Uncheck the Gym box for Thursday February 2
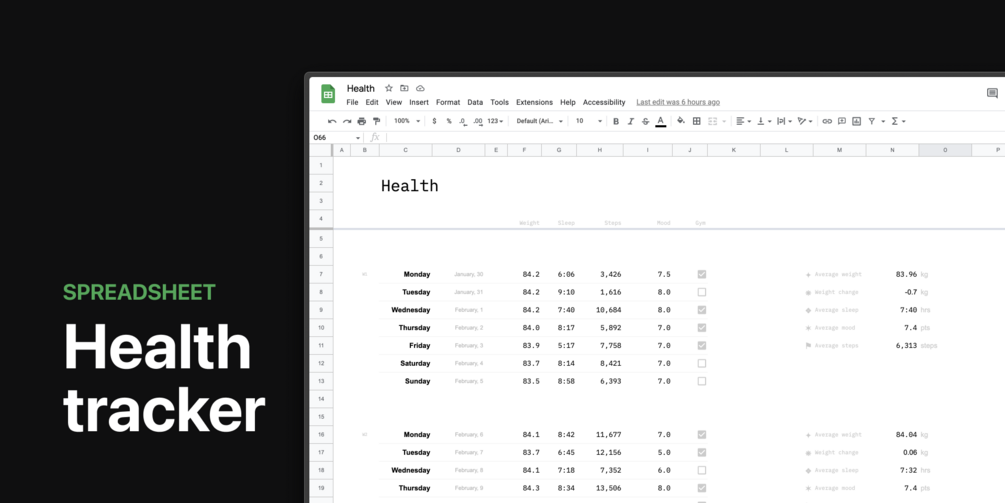Screen dimensions: 1005x503 tap(702, 327)
